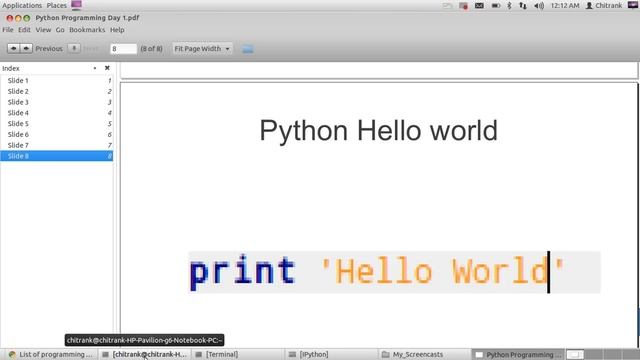Open the Bookmarks menu
640x360 pixels.
pos(87,30)
